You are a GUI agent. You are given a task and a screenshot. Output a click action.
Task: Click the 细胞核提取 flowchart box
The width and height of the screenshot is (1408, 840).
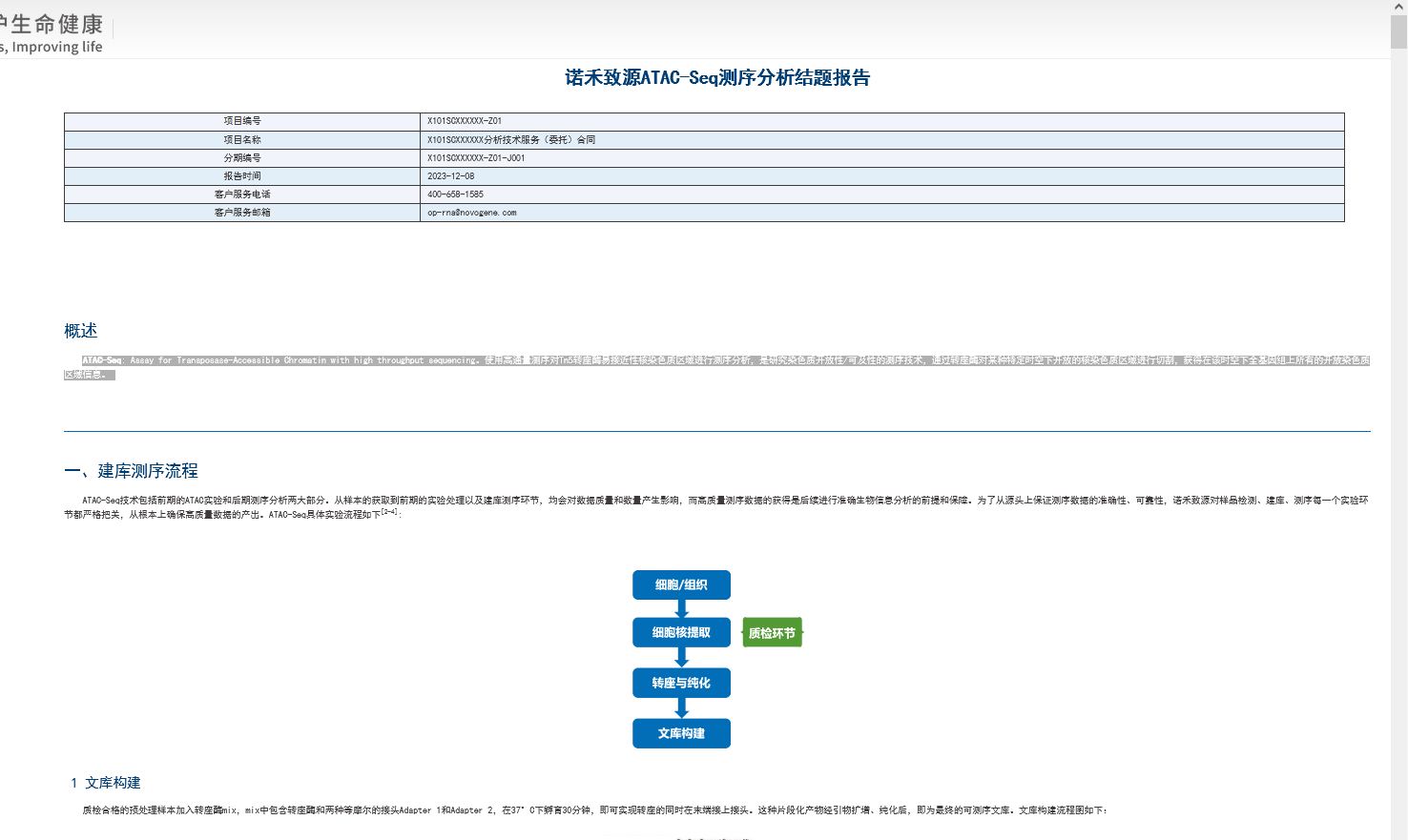coord(681,632)
